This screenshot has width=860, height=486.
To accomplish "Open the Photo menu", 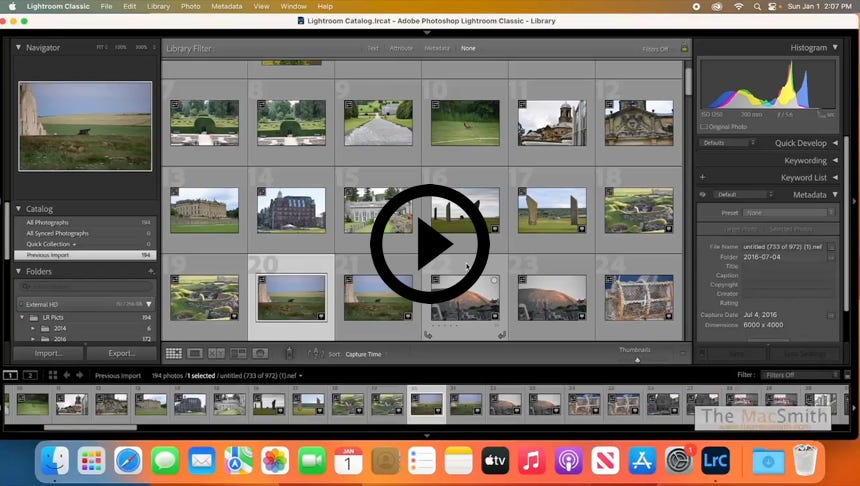I will click(x=190, y=7).
